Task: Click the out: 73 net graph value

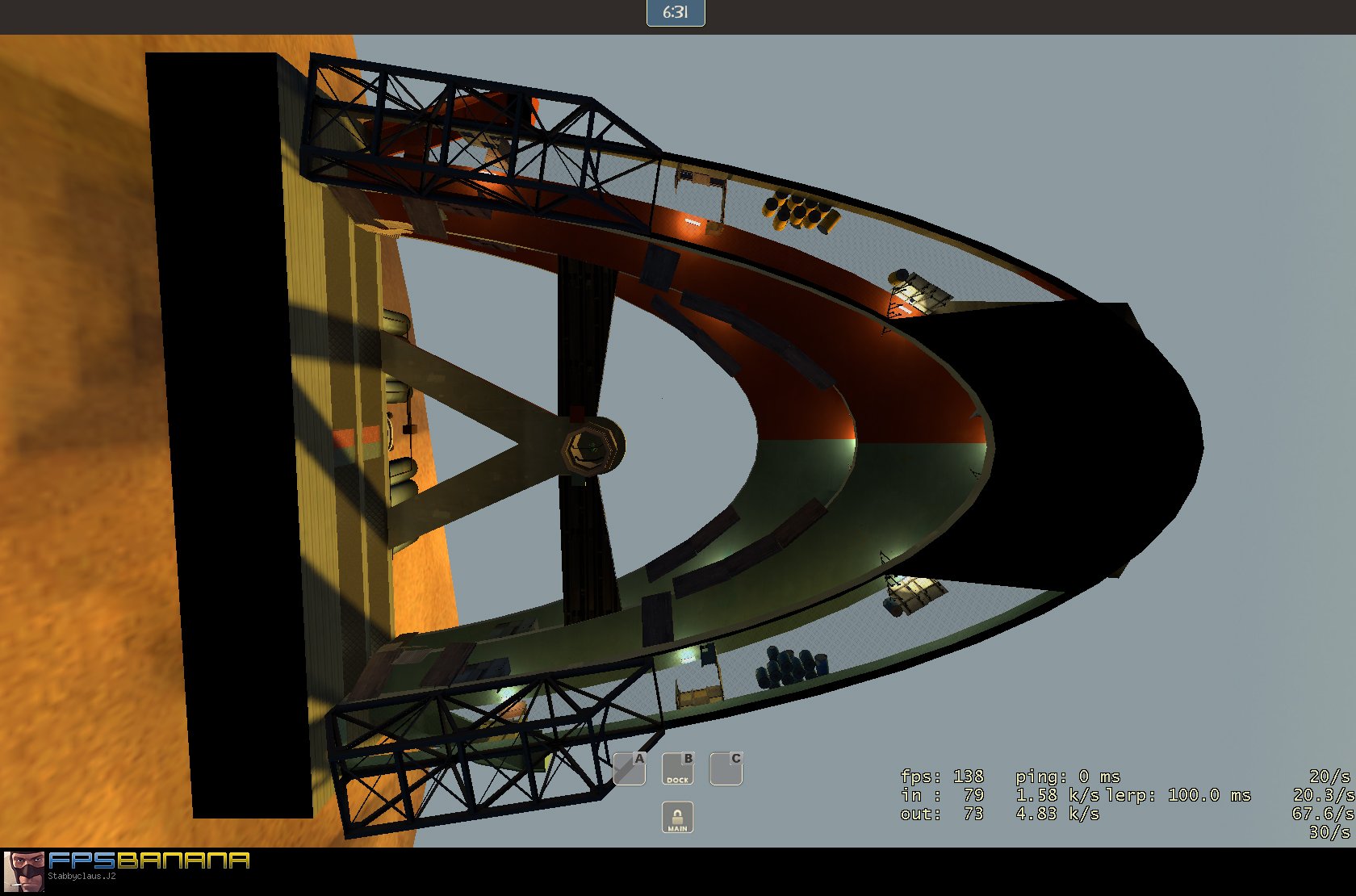Action: (x=942, y=814)
